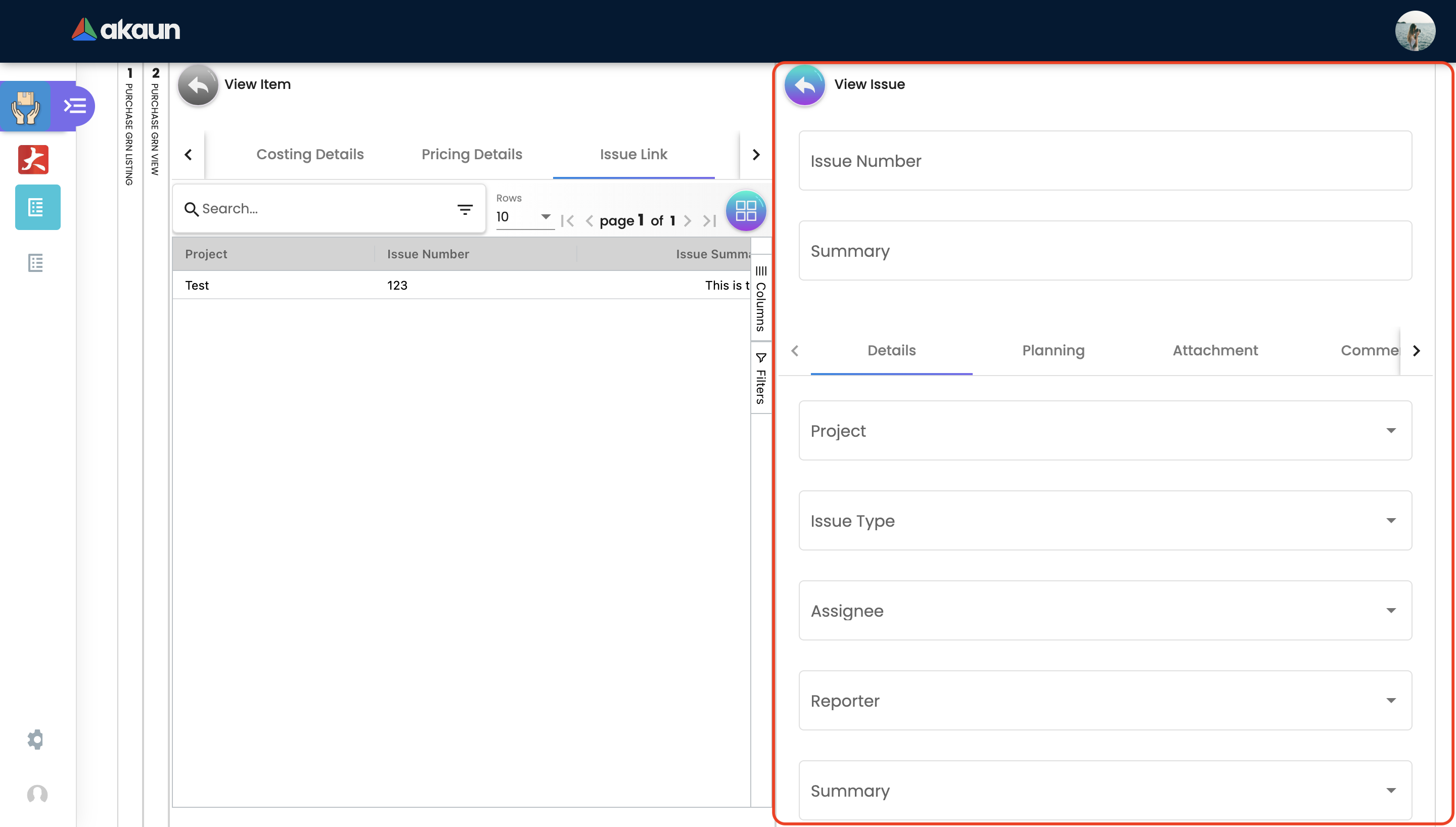Click the gray View Item back arrow
Screen dimensions: 1456x827
coord(198,85)
